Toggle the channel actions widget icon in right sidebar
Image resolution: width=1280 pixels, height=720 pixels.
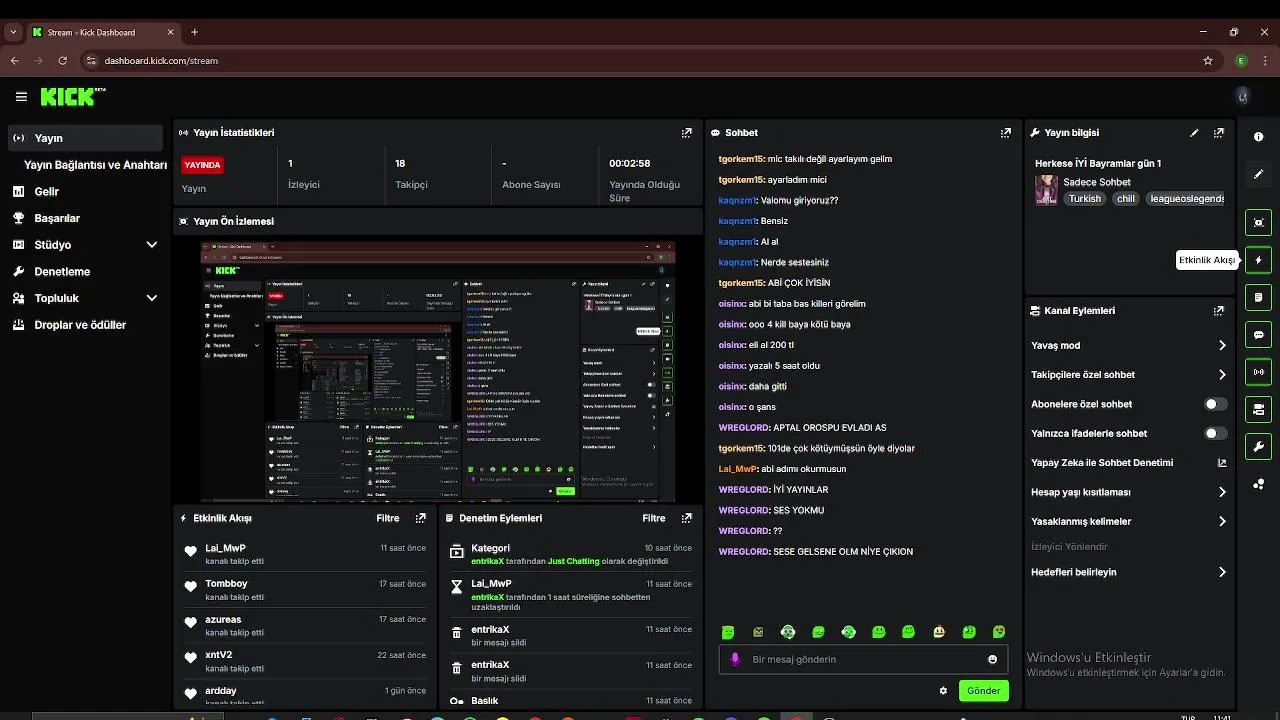click(x=1258, y=409)
